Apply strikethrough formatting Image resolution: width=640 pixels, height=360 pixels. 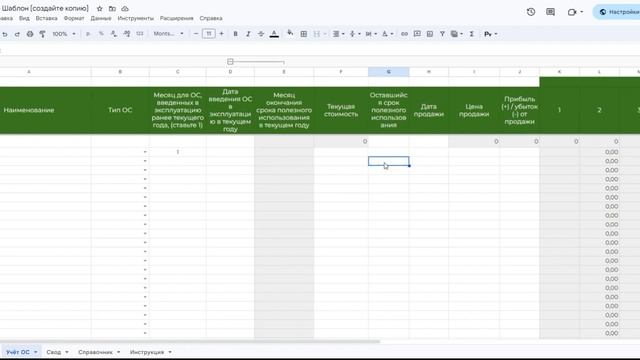point(261,34)
